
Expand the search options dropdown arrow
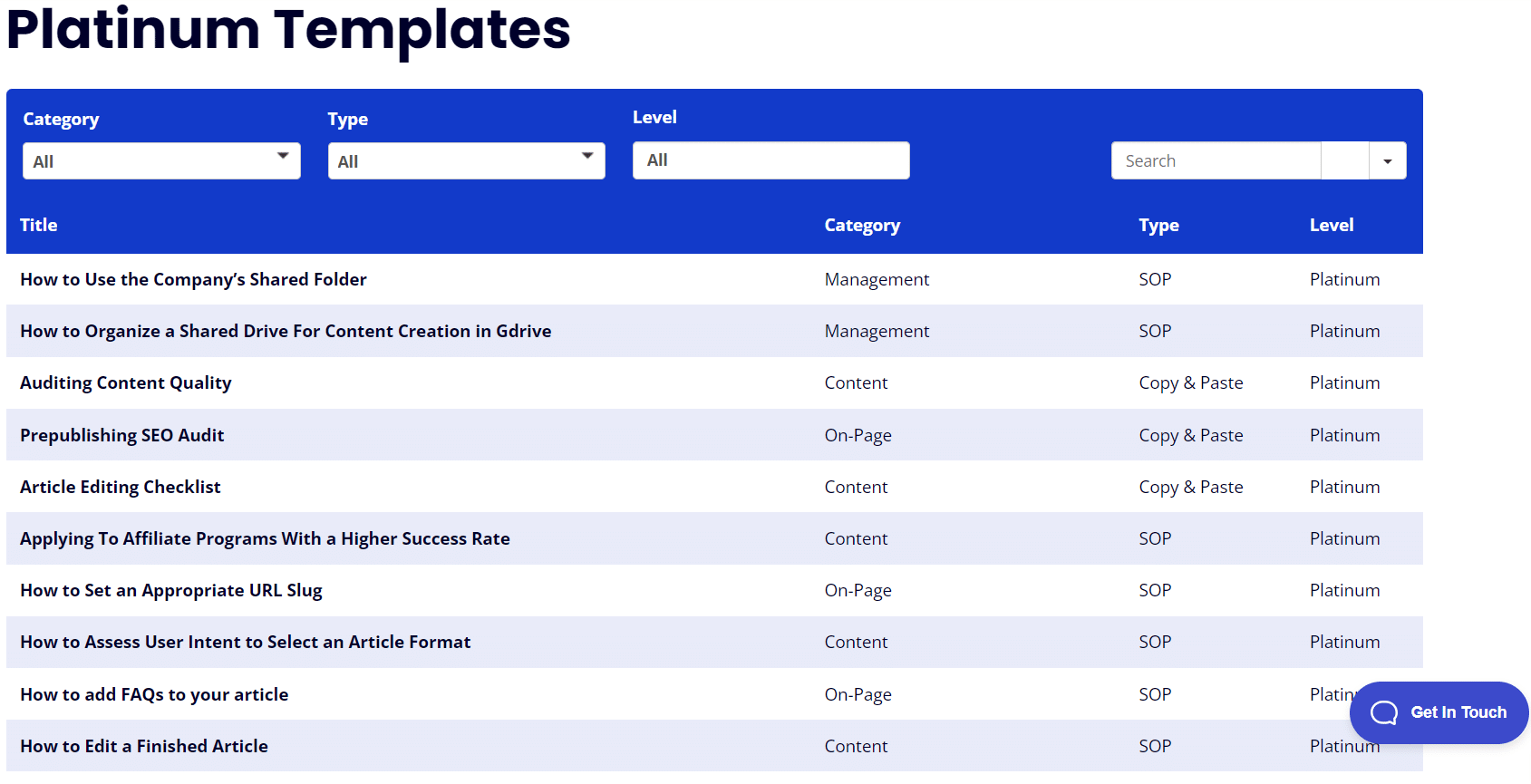tap(1387, 160)
